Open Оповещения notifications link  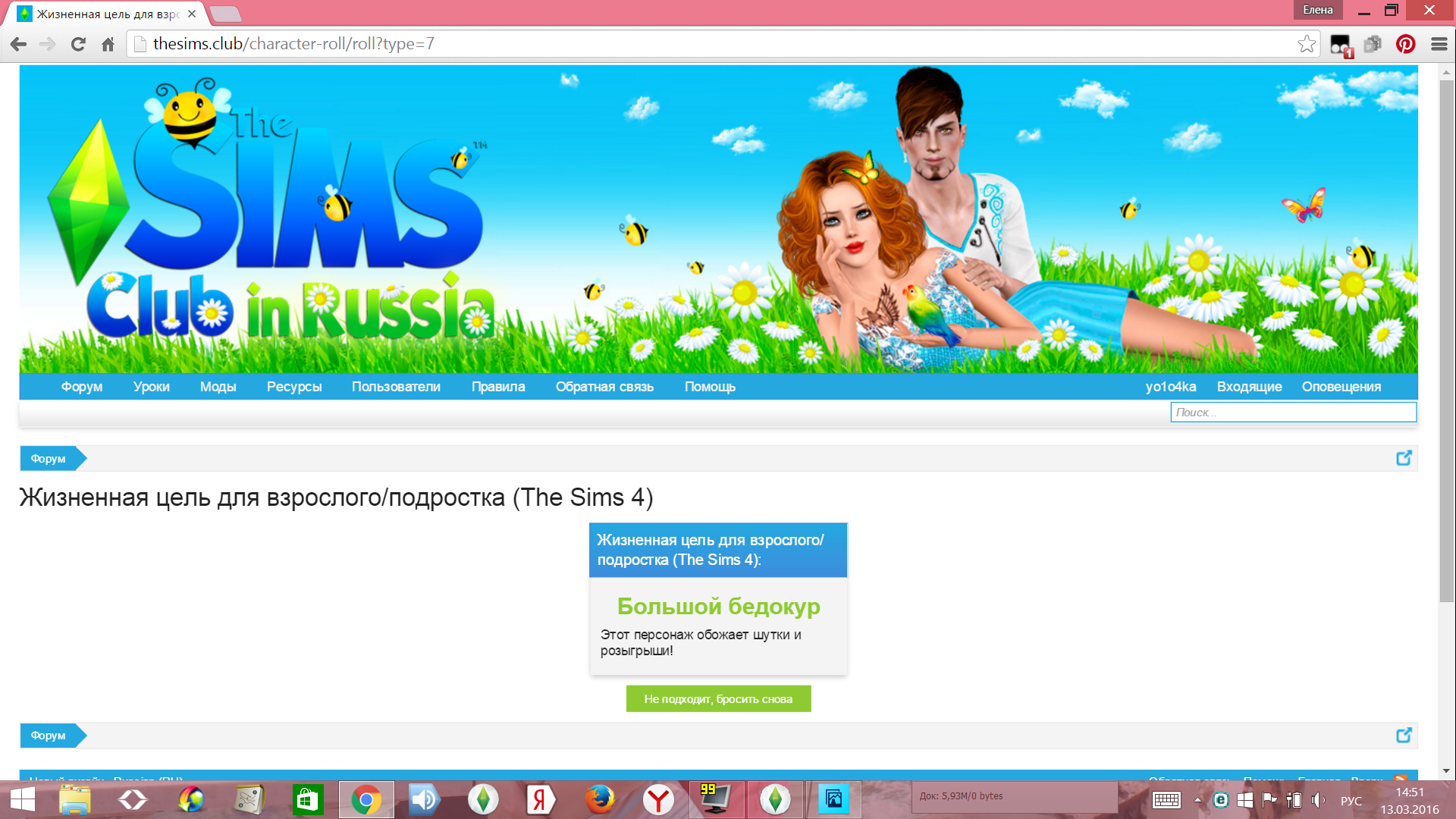tap(1341, 387)
